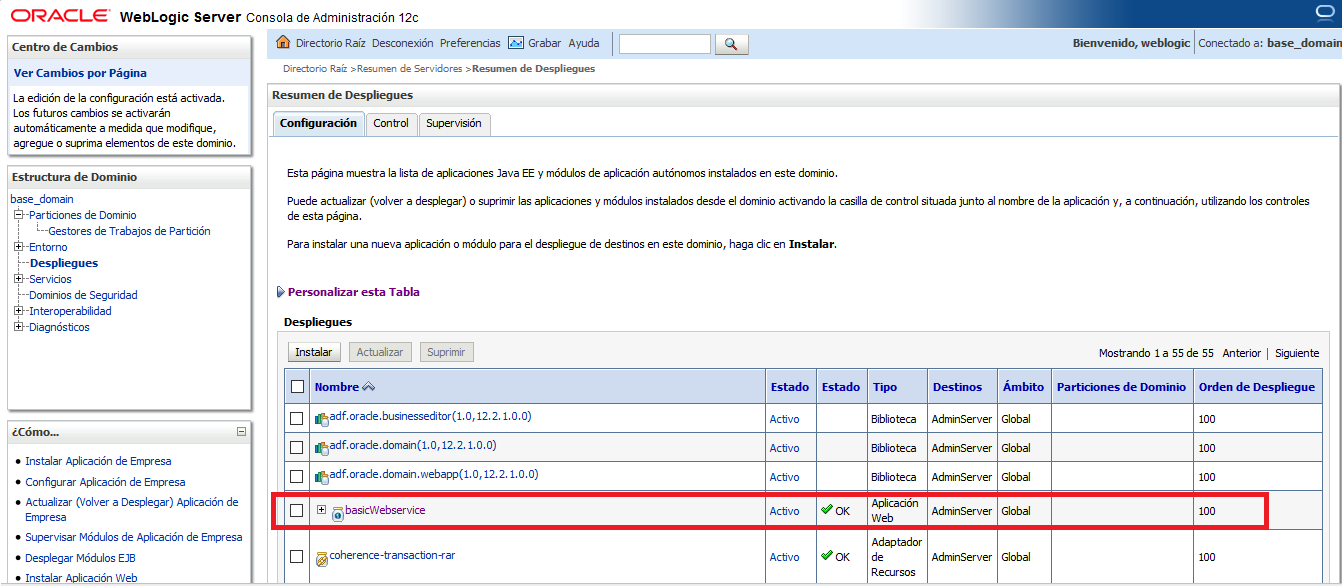The width and height of the screenshot is (1342, 586).
Task: Click Activo state for basicWebservice row
Action: pos(785,511)
